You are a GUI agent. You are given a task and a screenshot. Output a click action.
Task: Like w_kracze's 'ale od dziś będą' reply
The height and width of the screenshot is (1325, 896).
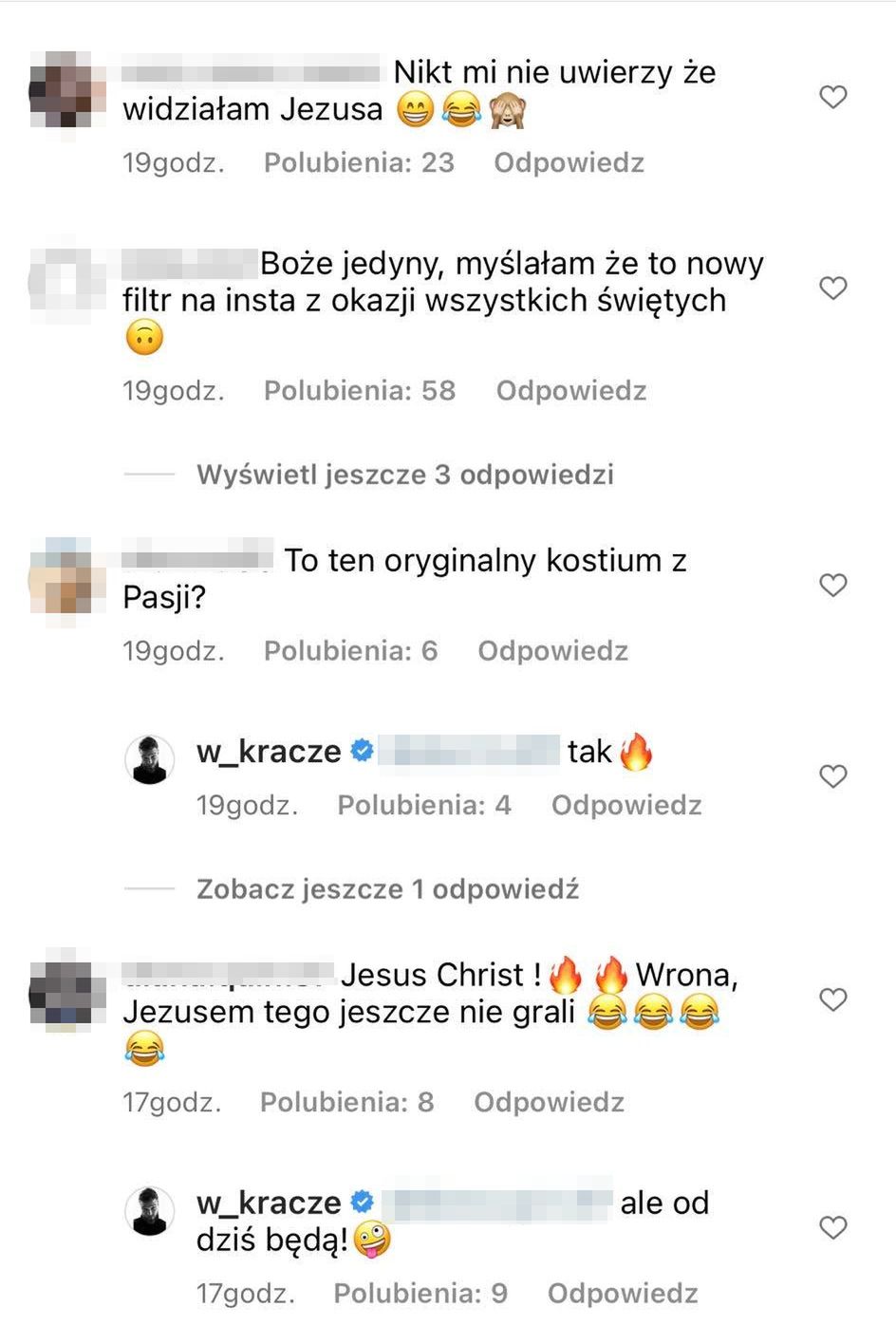pos(832,1227)
